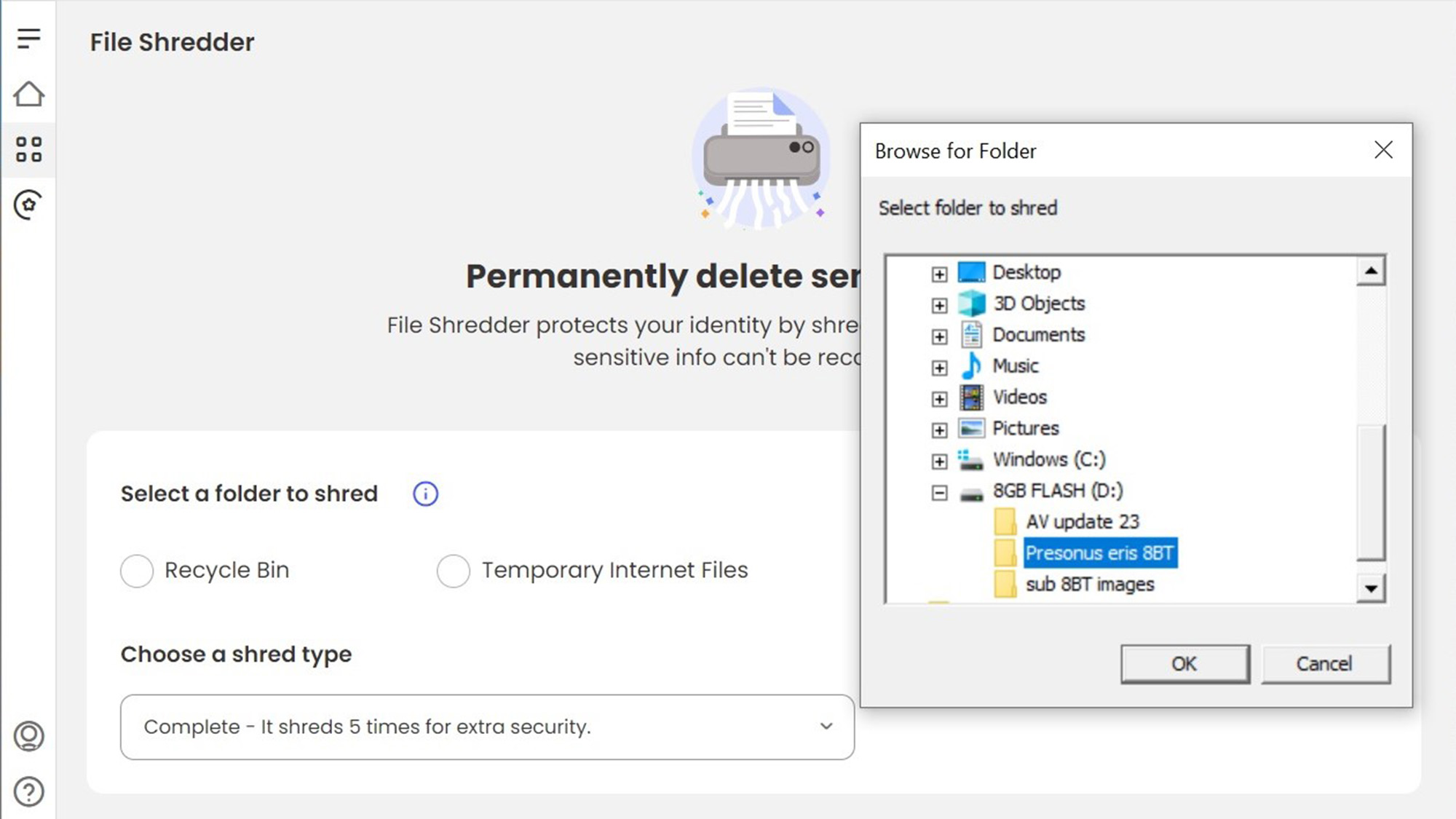Click the protection score icon in sidebar
The width and height of the screenshot is (1456, 819).
[x=28, y=205]
